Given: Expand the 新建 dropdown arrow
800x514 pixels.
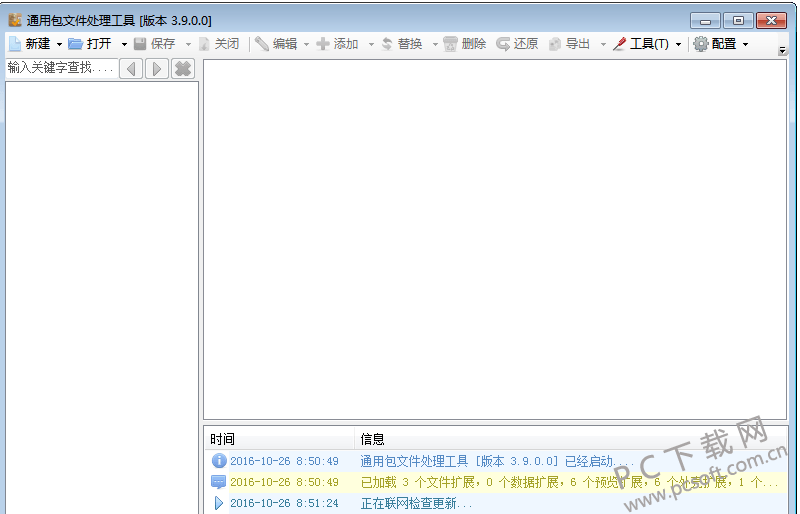Looking at the screenshot, I should [59, 44].
